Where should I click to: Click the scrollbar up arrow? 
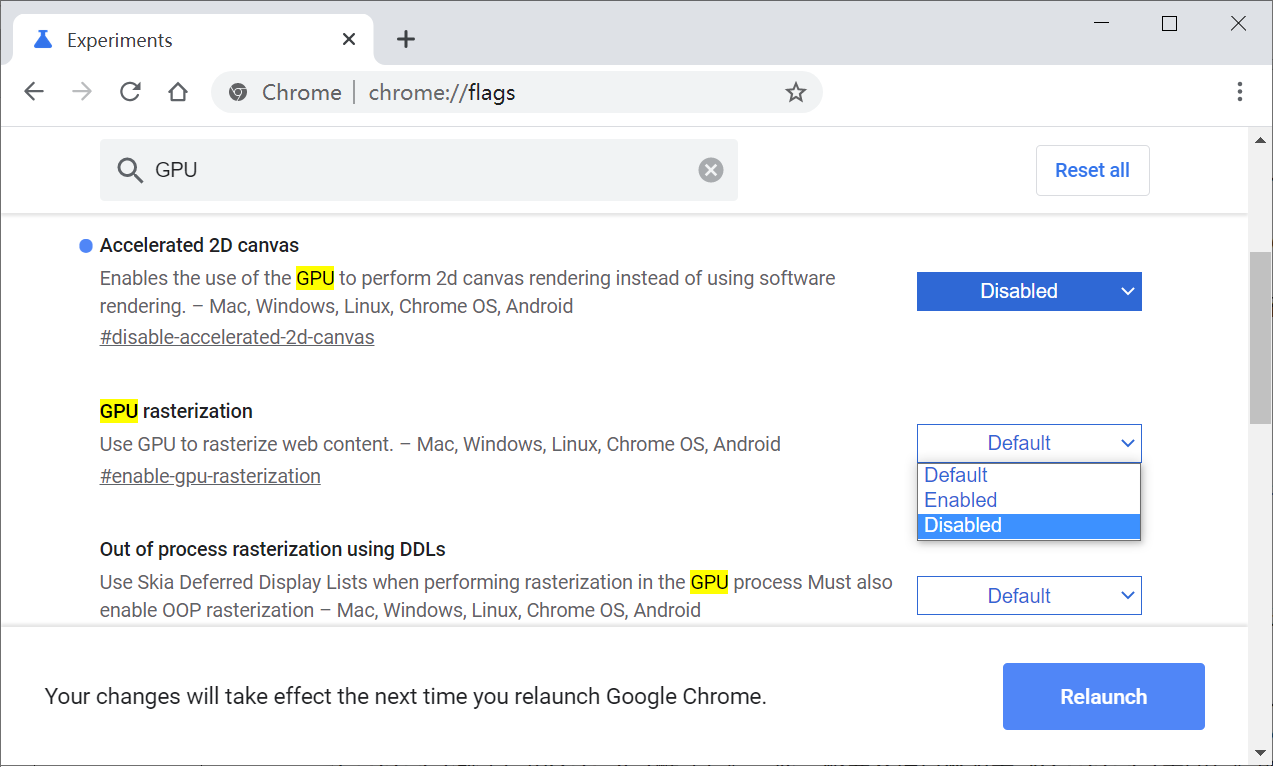tap(1260, 140)
